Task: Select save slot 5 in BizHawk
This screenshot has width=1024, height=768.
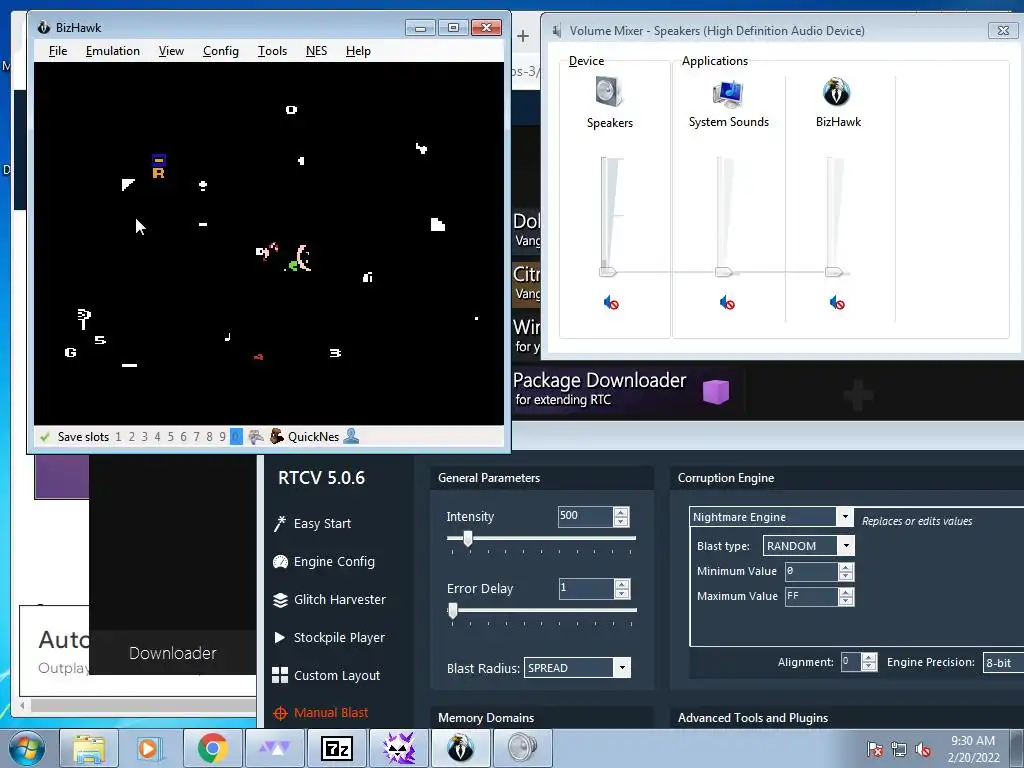Action: pyautogui.click(x=170, y=437)
